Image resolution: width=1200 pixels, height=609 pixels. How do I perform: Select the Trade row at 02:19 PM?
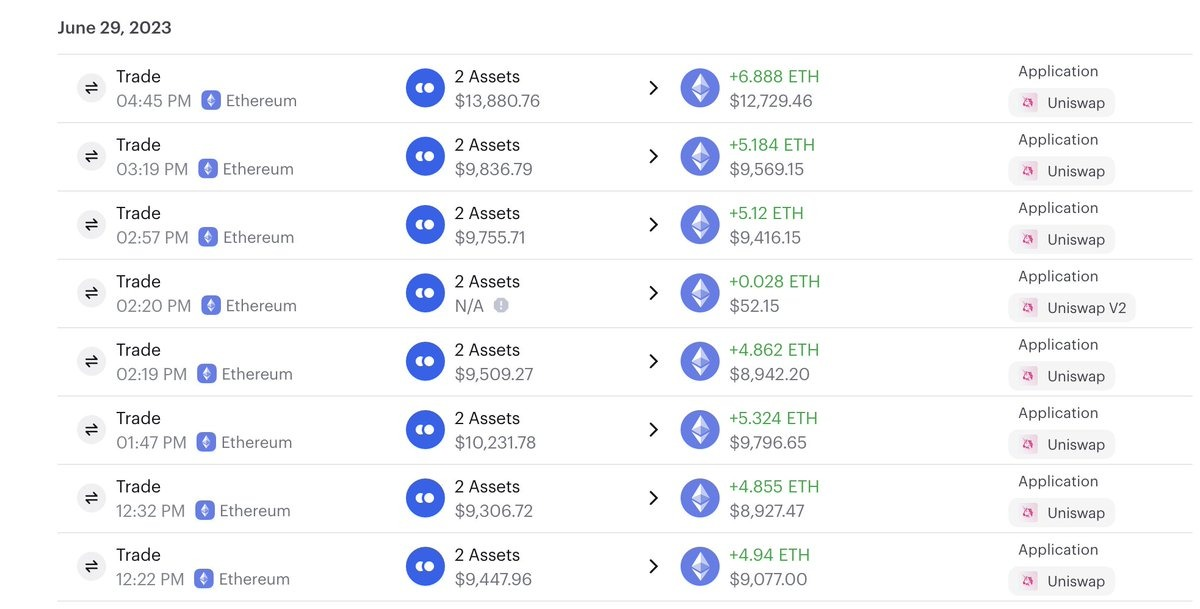coord(138,350)
